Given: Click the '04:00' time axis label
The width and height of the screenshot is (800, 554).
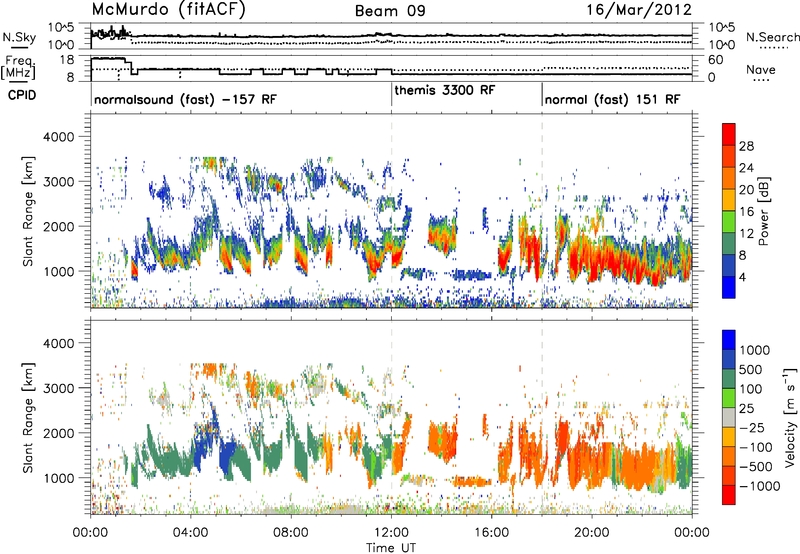Looking at the screenshot, I should coord(191,533).
